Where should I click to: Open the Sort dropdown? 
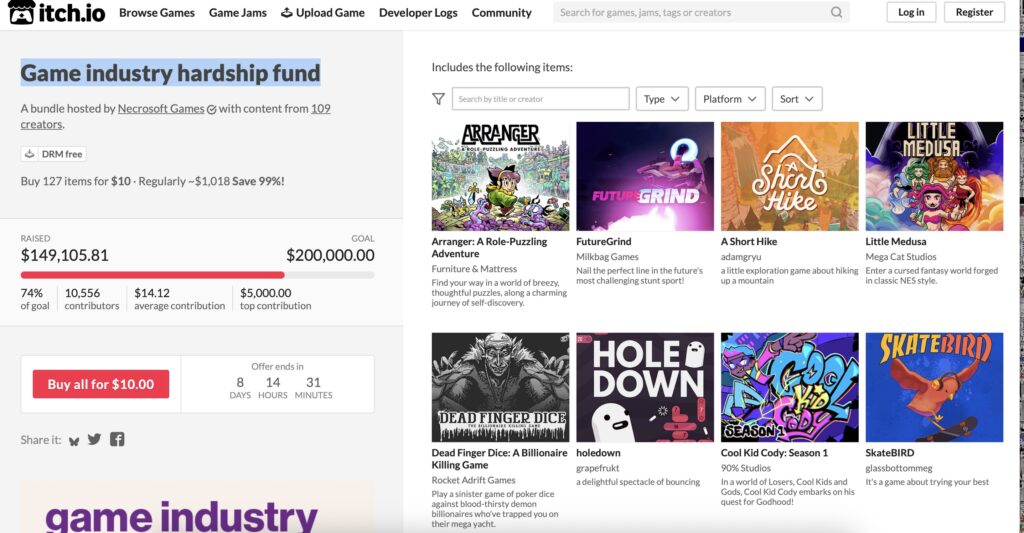coord(797,99)
